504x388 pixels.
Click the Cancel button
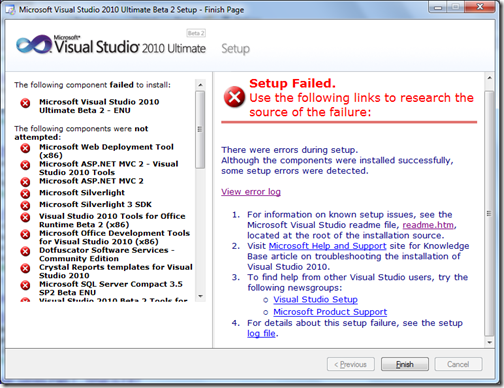pos(458,364)
